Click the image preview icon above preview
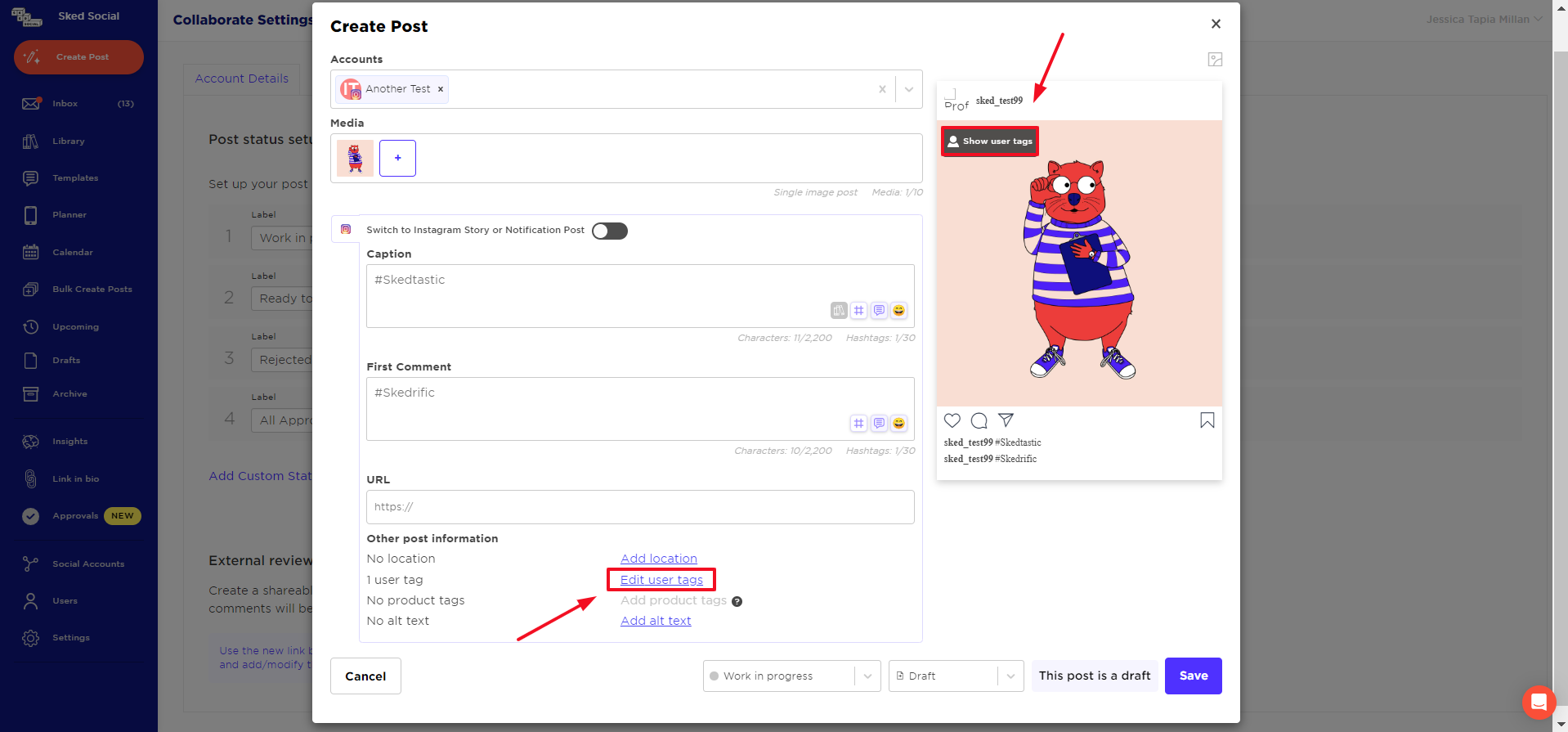The height and width of the screenshot is (732, 1568). pyautogui.click(x=1215, y=59)
